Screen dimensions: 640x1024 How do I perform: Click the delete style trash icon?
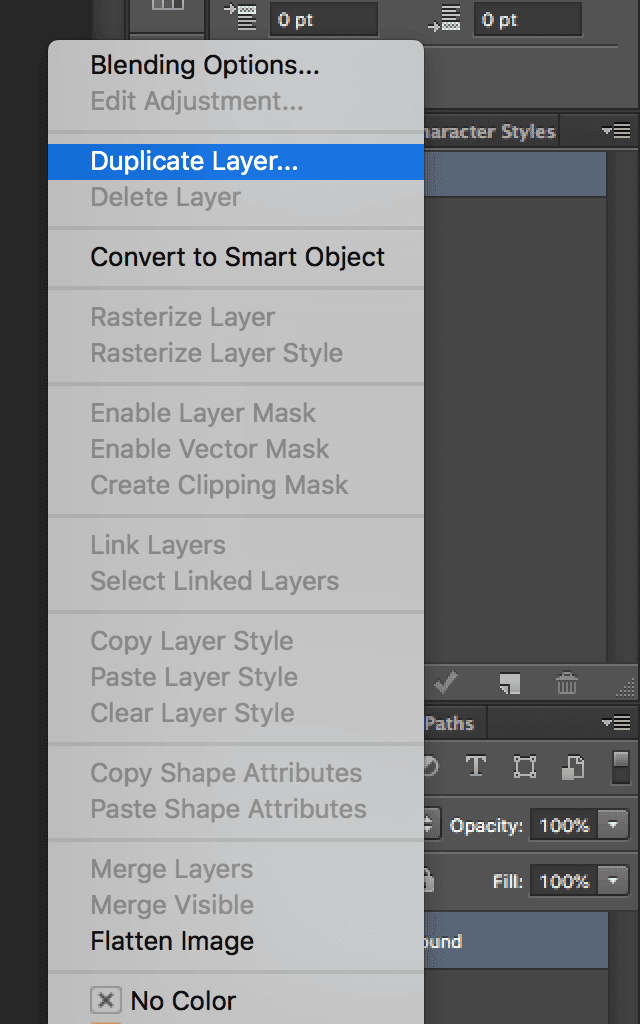[x=566, y=683]
